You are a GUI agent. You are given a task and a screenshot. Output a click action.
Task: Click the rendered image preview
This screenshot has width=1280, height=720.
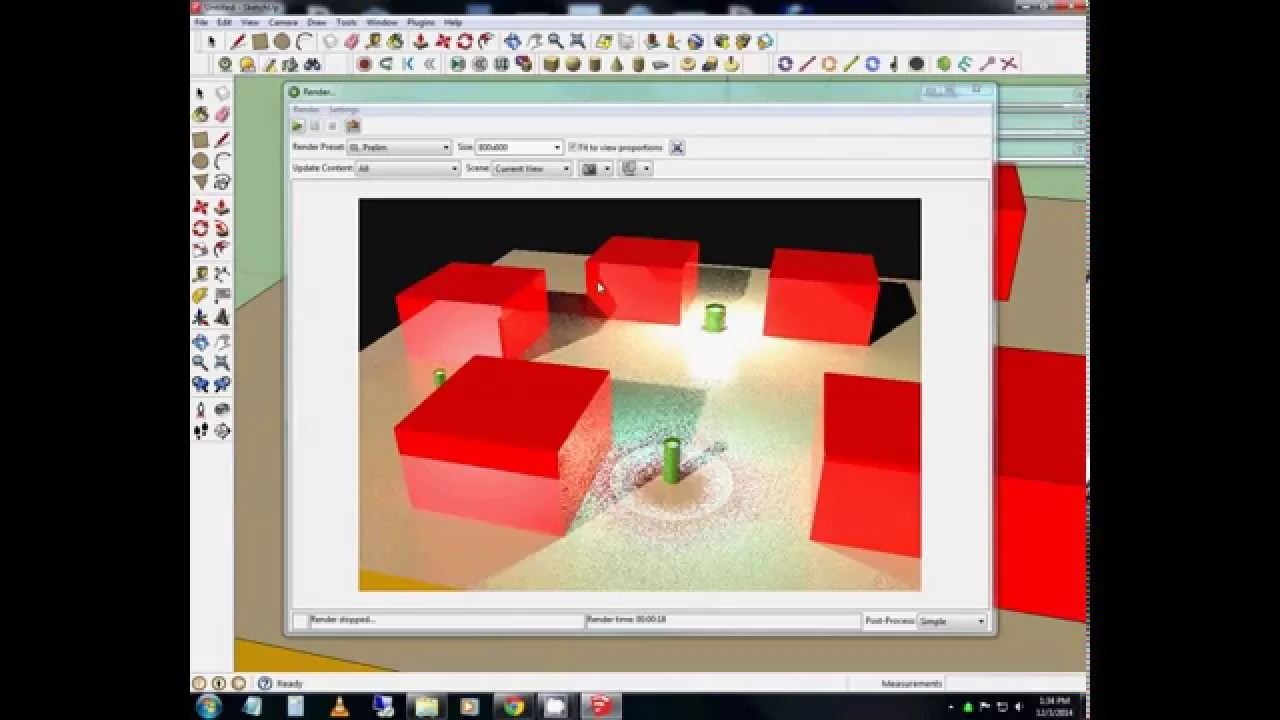(640, 394)
